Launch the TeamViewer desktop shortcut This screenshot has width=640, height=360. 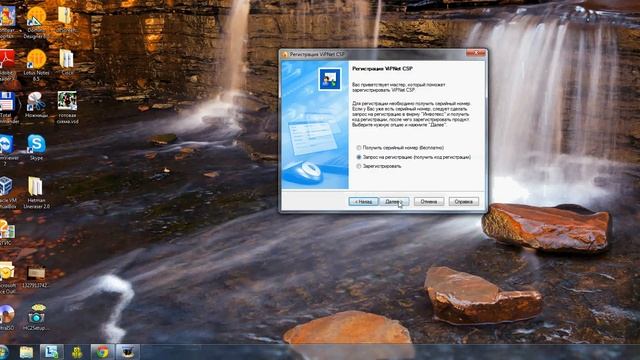coord(7,150)
